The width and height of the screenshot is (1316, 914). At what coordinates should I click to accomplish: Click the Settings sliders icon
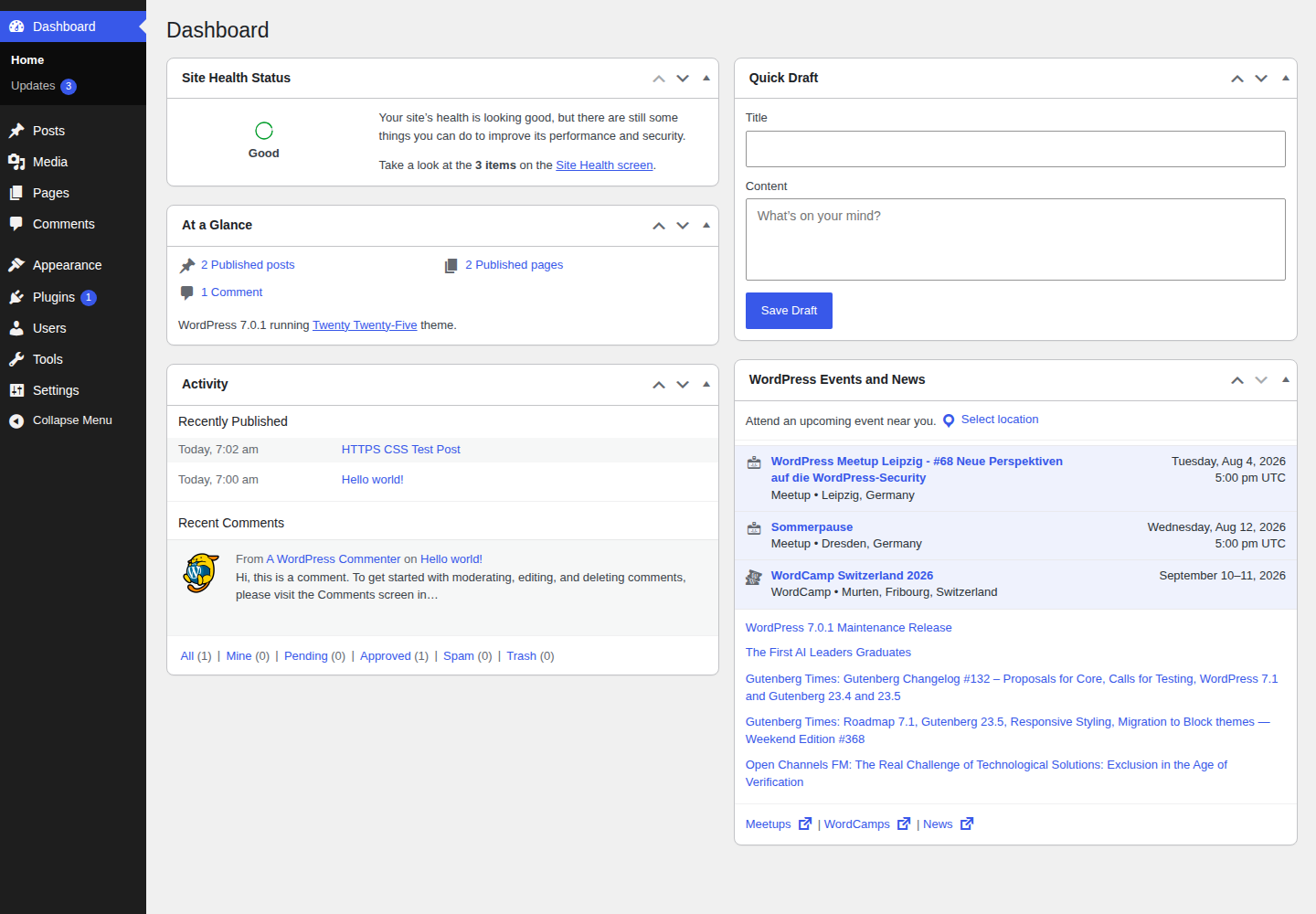click(x=16, y=390)
